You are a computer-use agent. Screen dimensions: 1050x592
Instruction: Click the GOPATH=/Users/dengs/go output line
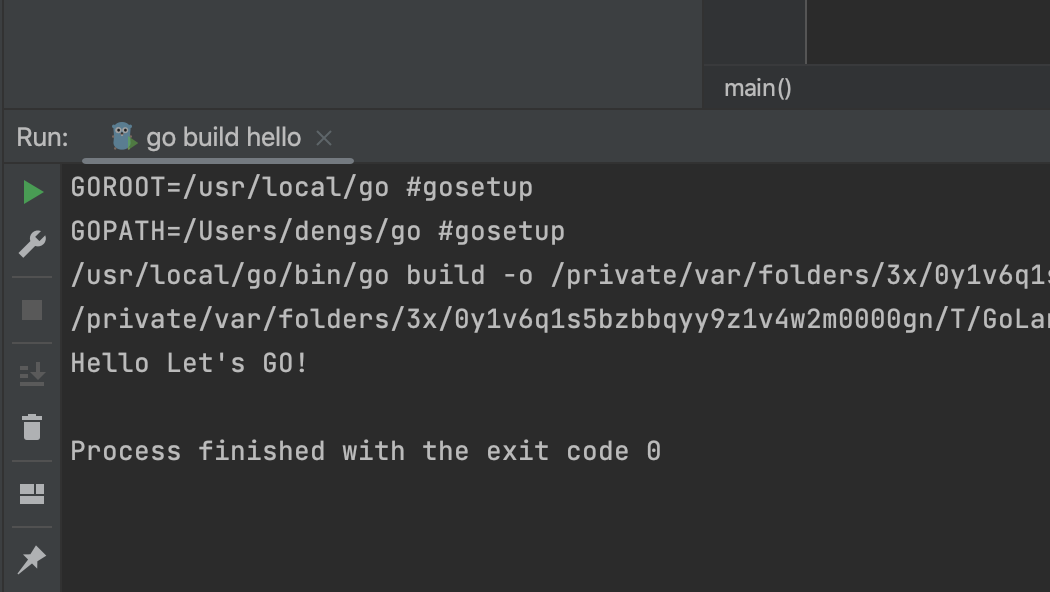[x=317, y=231]
